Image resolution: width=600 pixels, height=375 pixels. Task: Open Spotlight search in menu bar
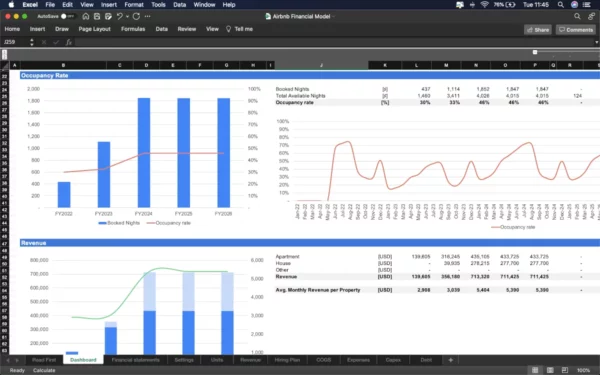coord(561,5)
